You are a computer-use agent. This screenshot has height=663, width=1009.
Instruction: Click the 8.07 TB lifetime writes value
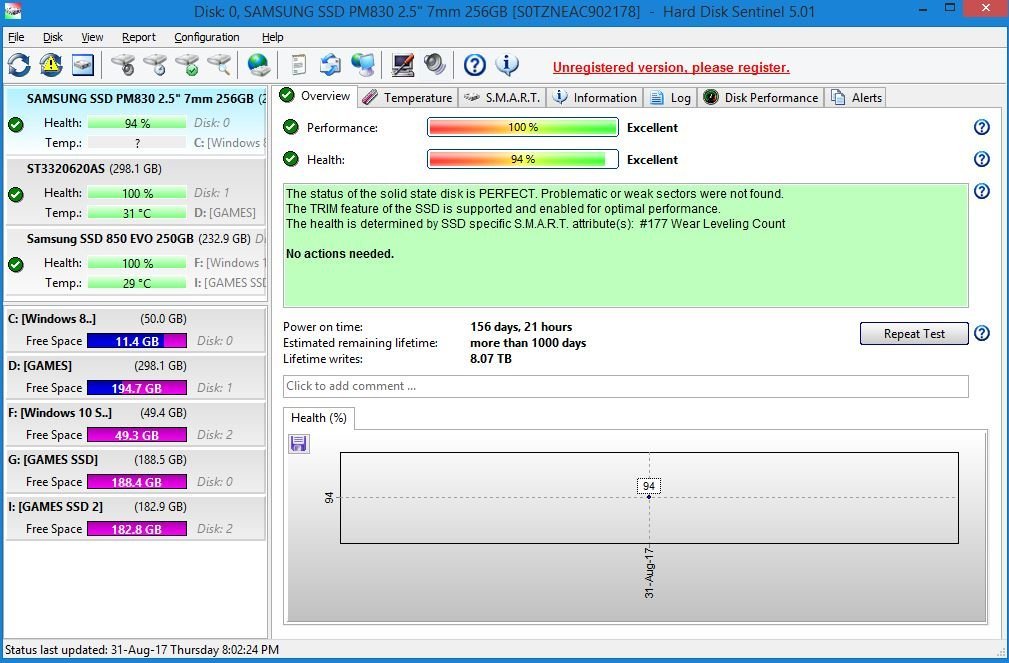tap(491, 359)
